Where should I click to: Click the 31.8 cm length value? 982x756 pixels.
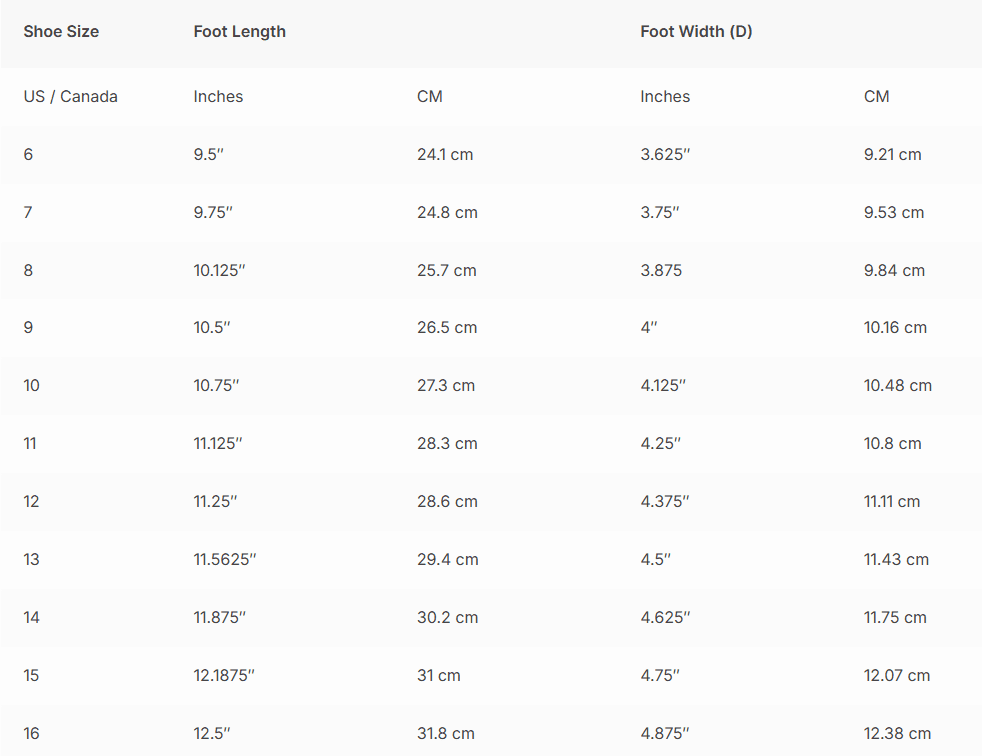[x=445, y=733]
